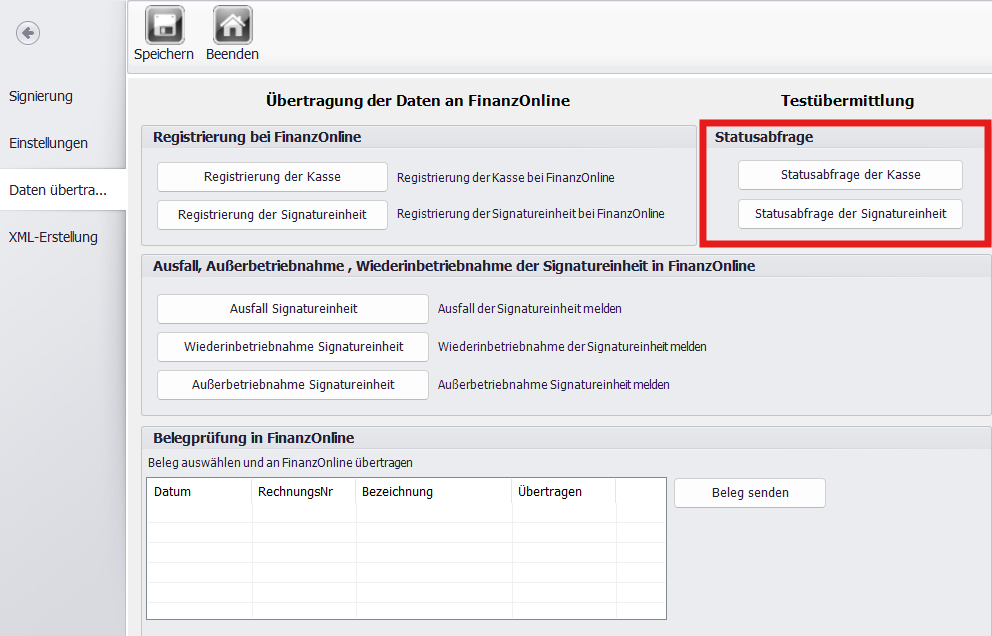Click the RechnungsNr column header
The image size is (992, 636).
click(303, 492)
